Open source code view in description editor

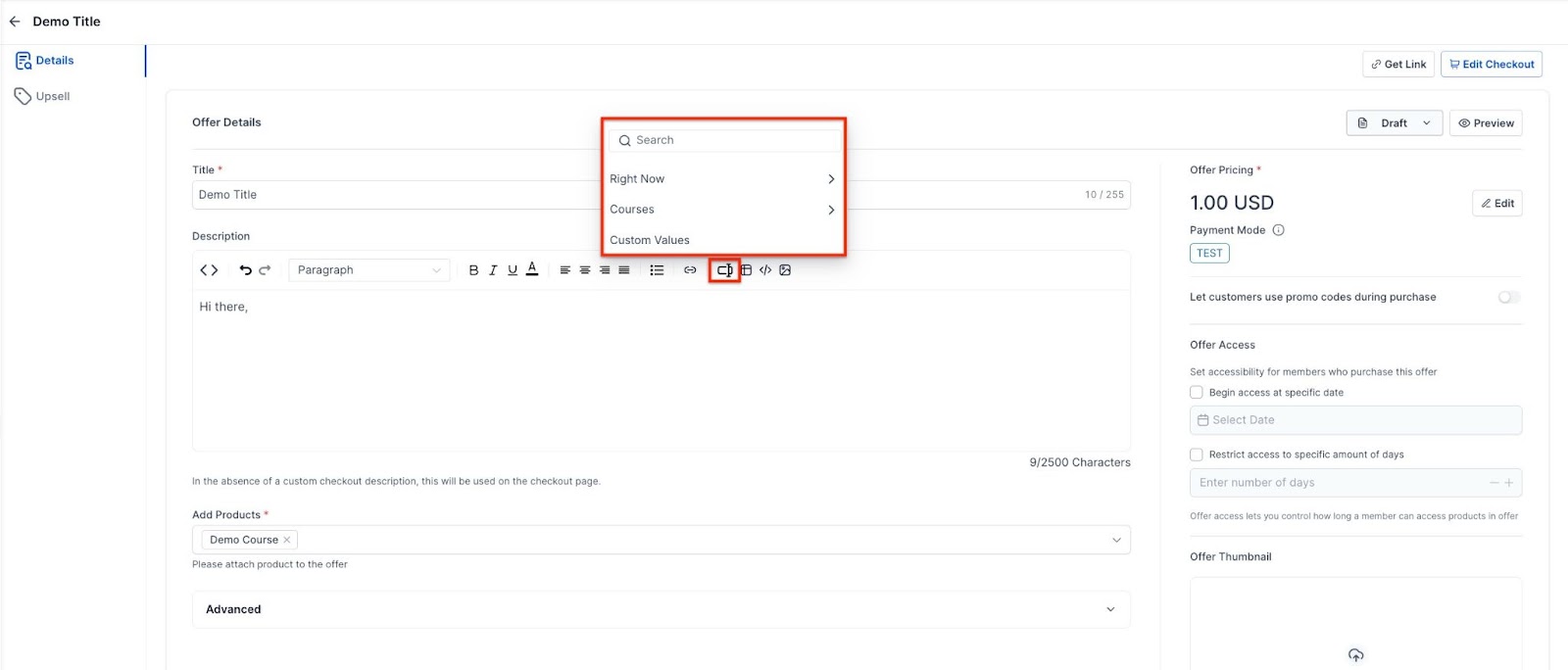pyautogui.click(x=209, y=270)
